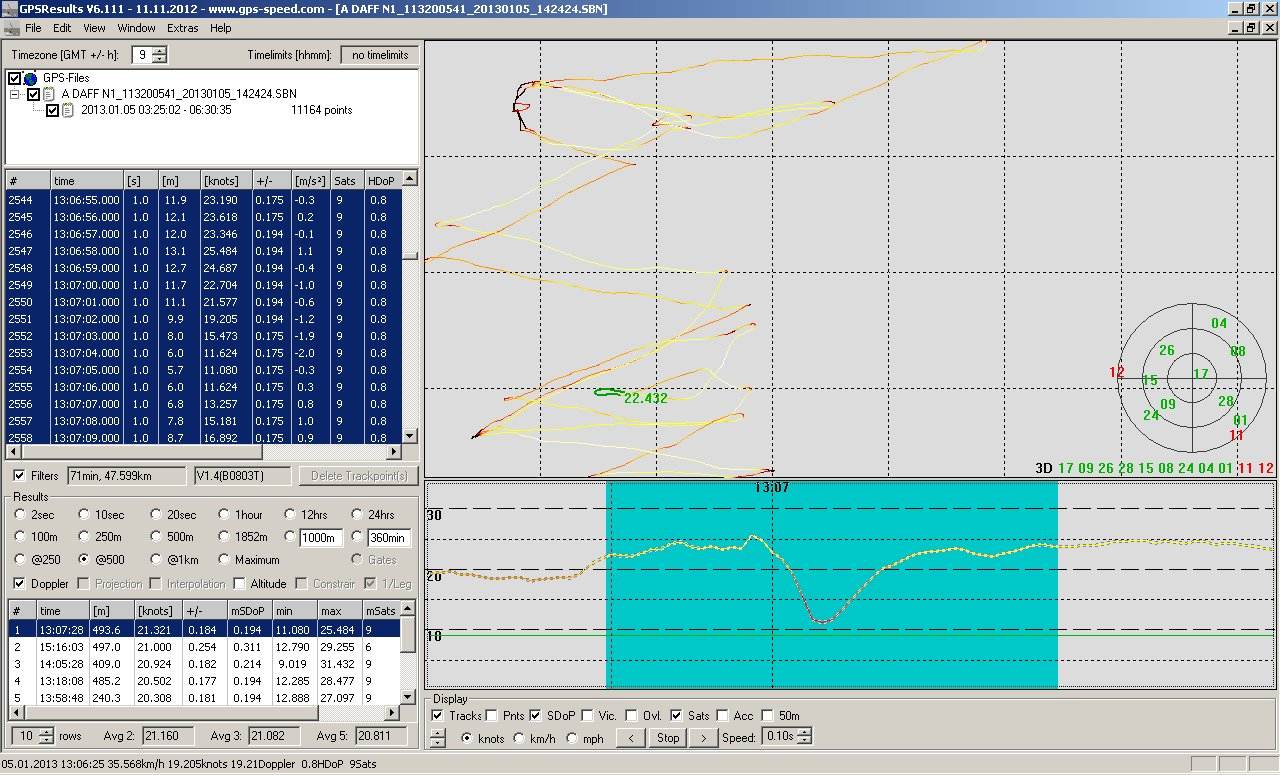Select the km/h unit radio button

518,738
